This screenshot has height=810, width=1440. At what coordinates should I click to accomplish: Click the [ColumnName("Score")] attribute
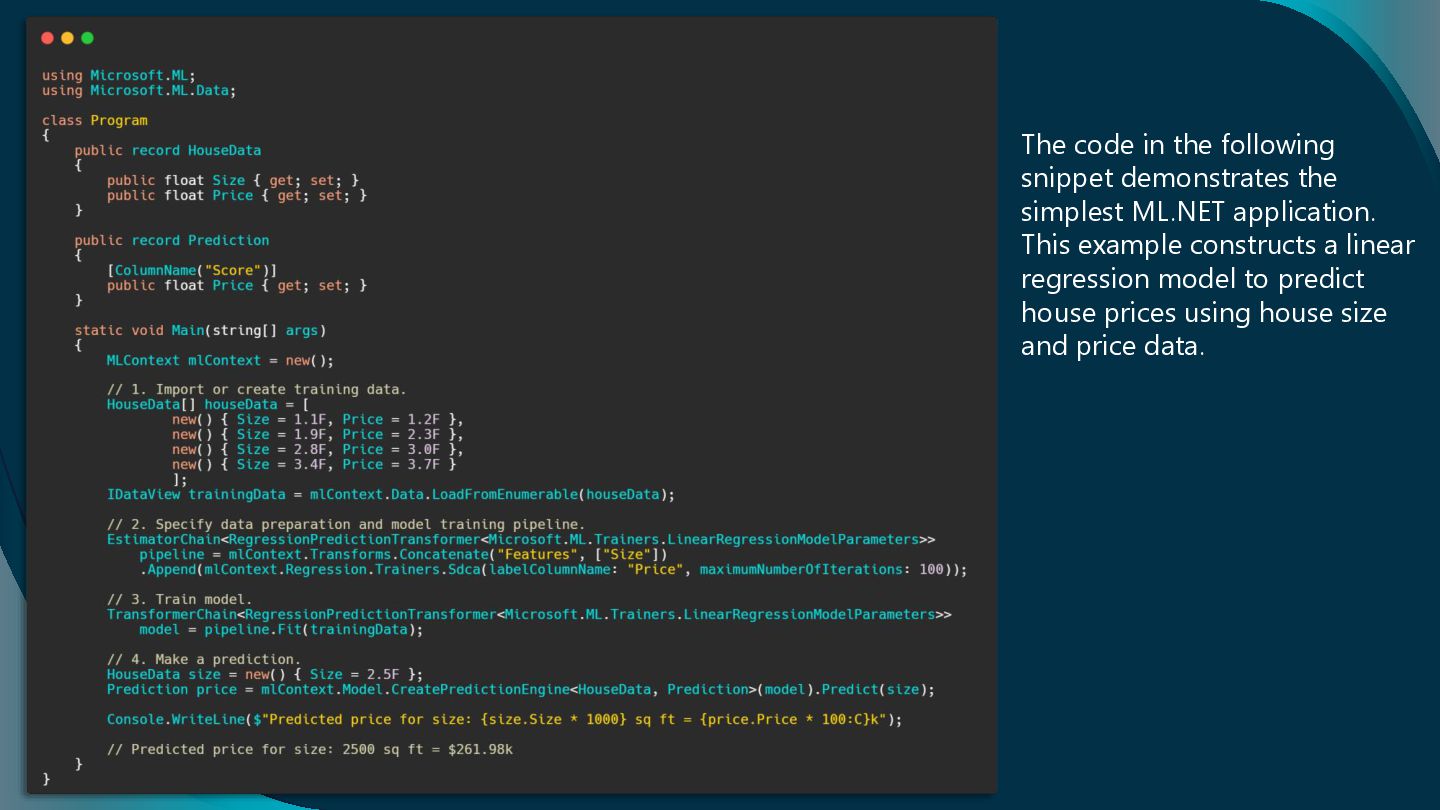click(192, 270)
